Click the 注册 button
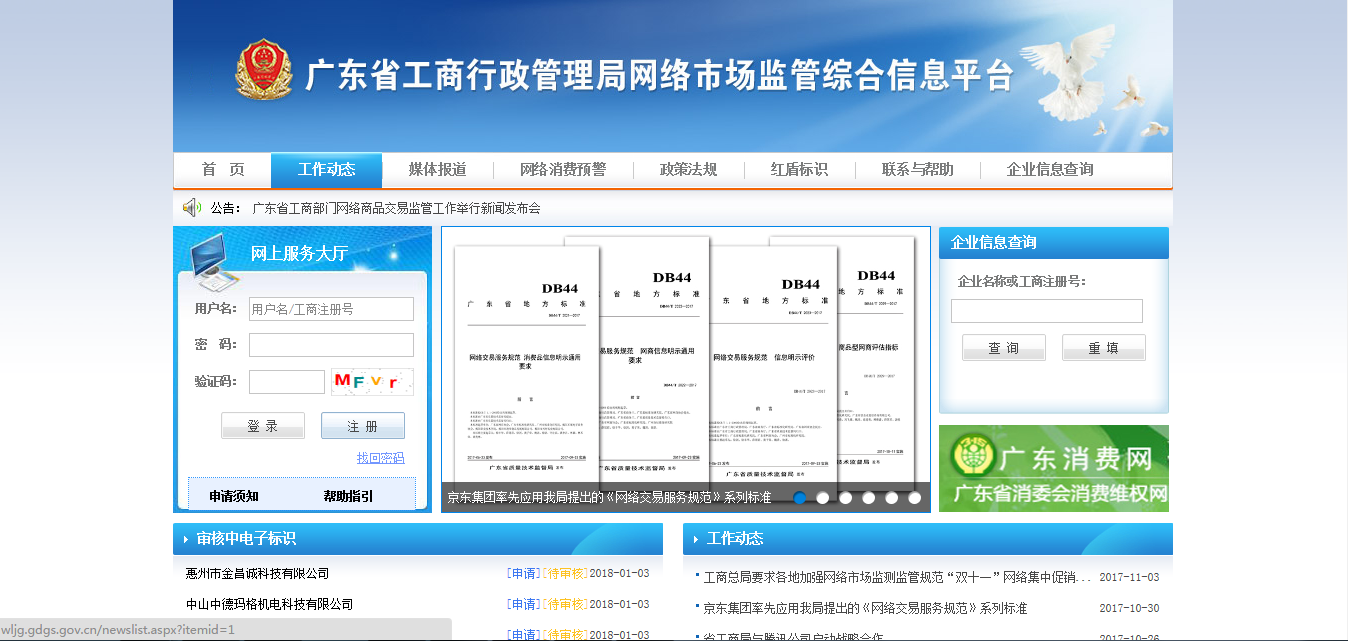This screenshot has height=641, width=1348. (x=363, y=426)
